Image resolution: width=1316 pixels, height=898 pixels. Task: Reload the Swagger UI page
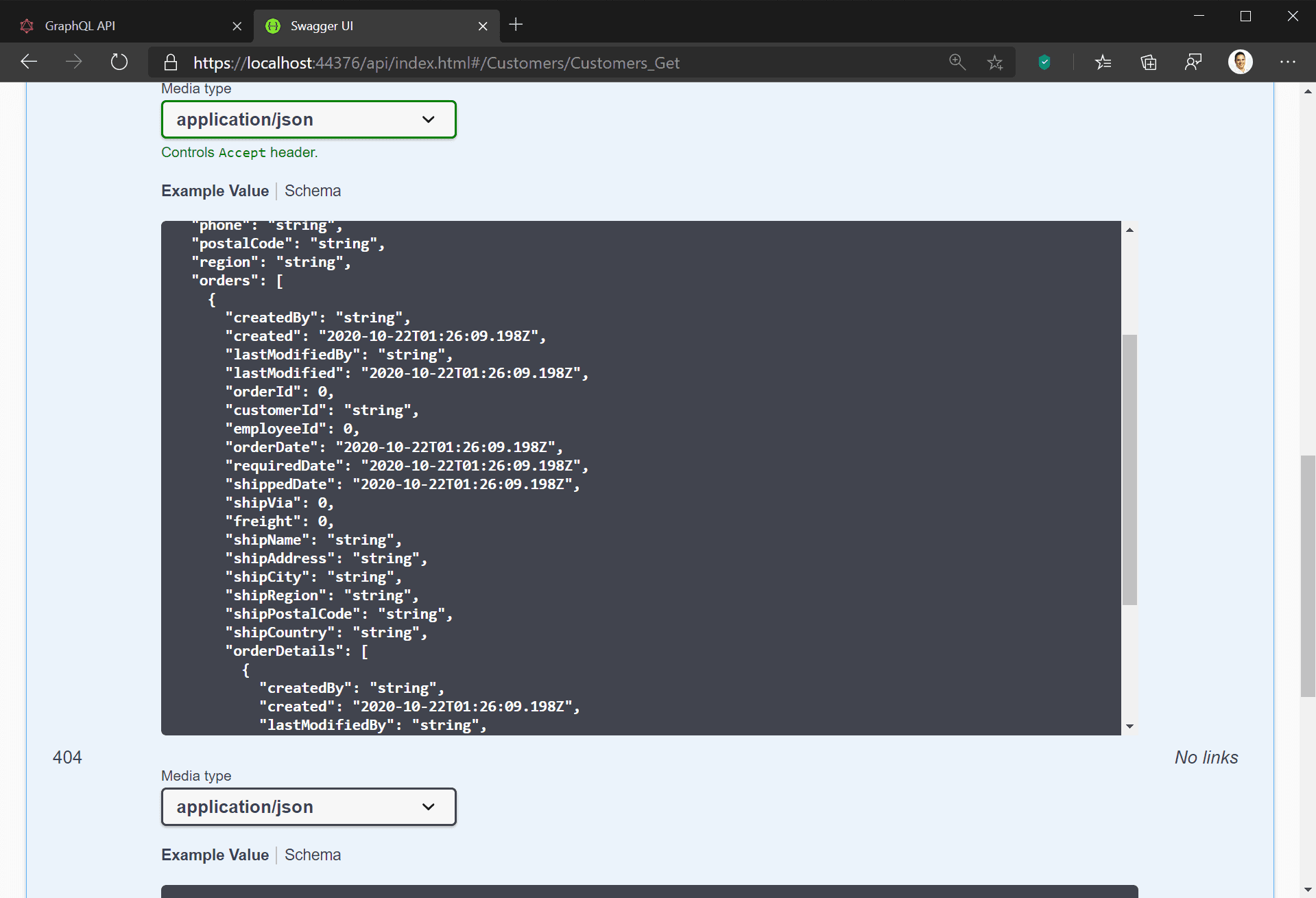coord(119,62)
